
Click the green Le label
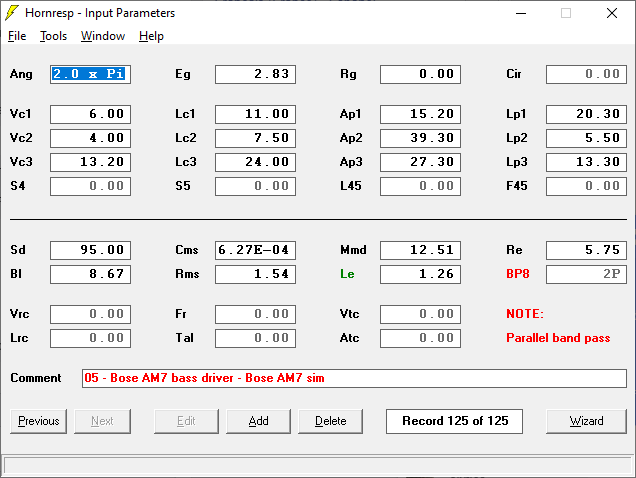pyautogui.click(x=347, y=274)
